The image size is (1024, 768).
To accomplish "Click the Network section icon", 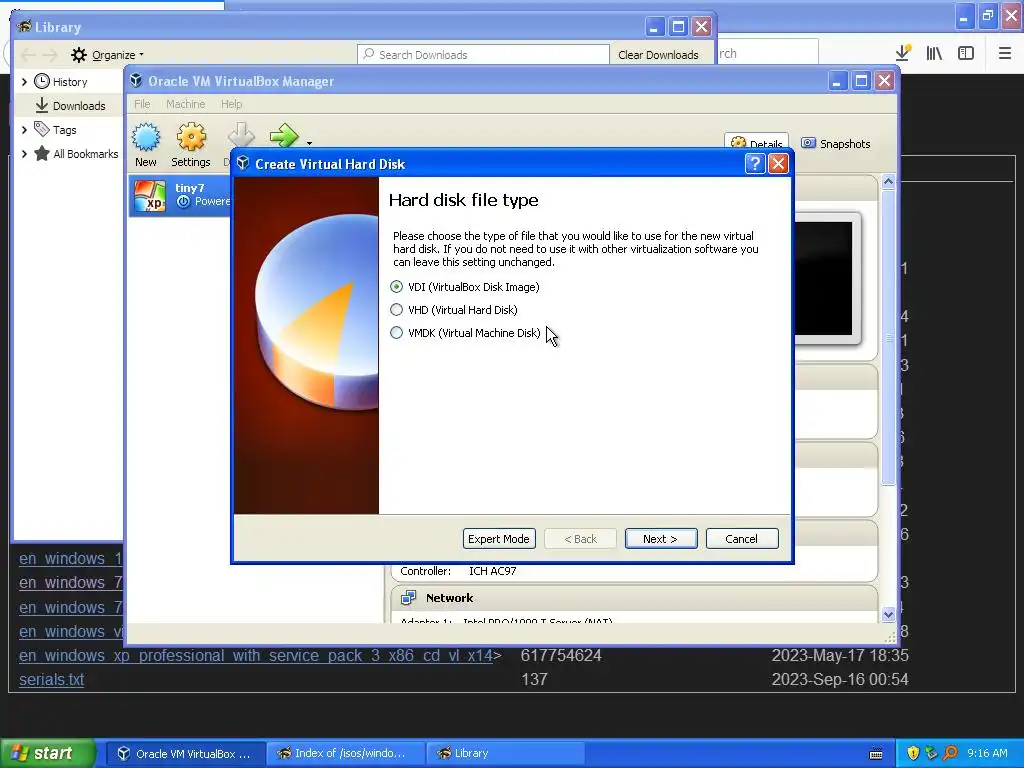I will 409,598.
